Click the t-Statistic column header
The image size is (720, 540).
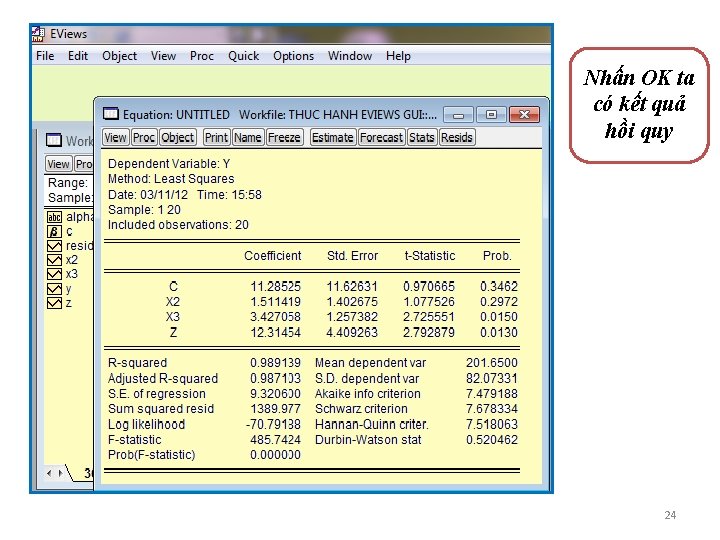click(430, 256)
